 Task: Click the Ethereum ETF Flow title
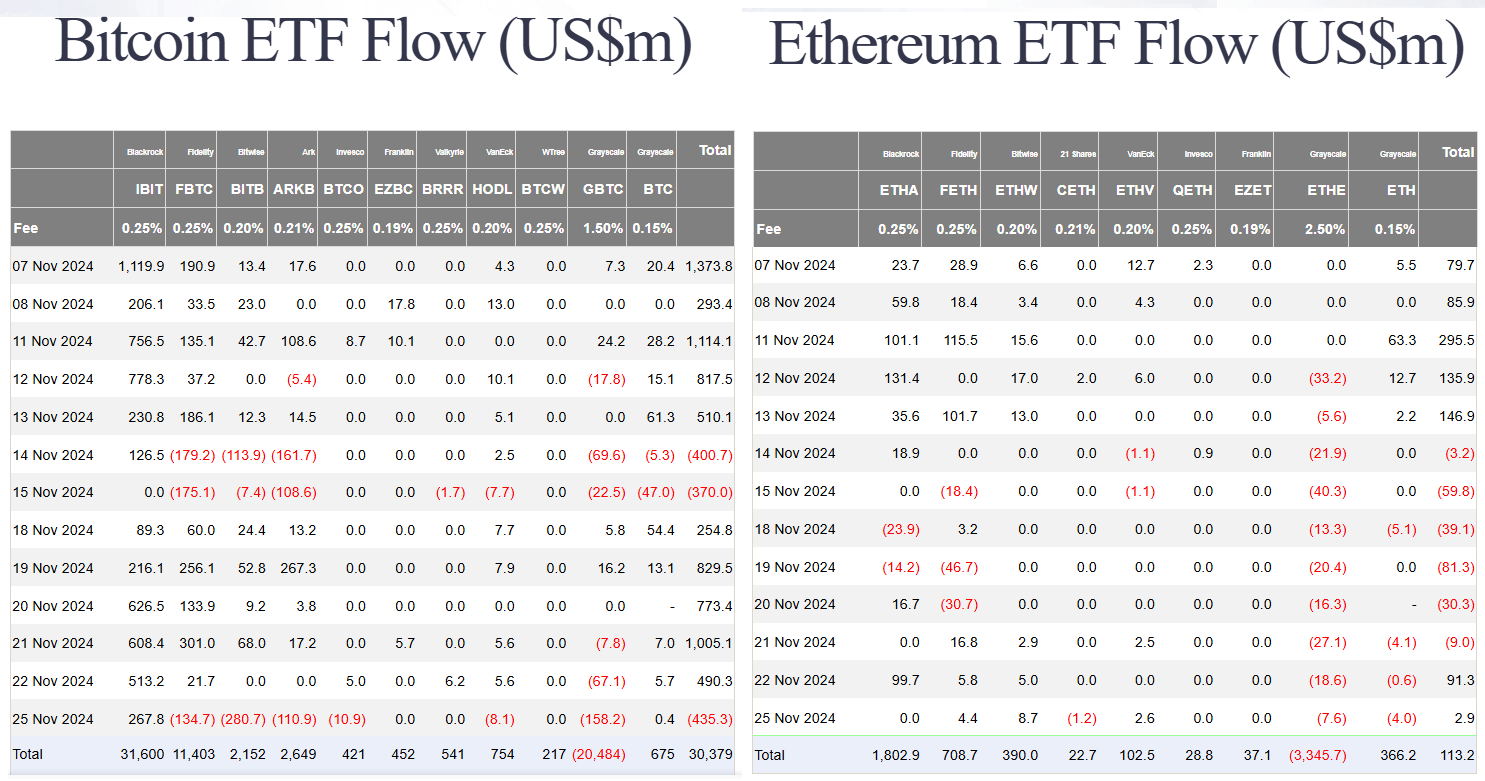click(x=1116, y=44)
